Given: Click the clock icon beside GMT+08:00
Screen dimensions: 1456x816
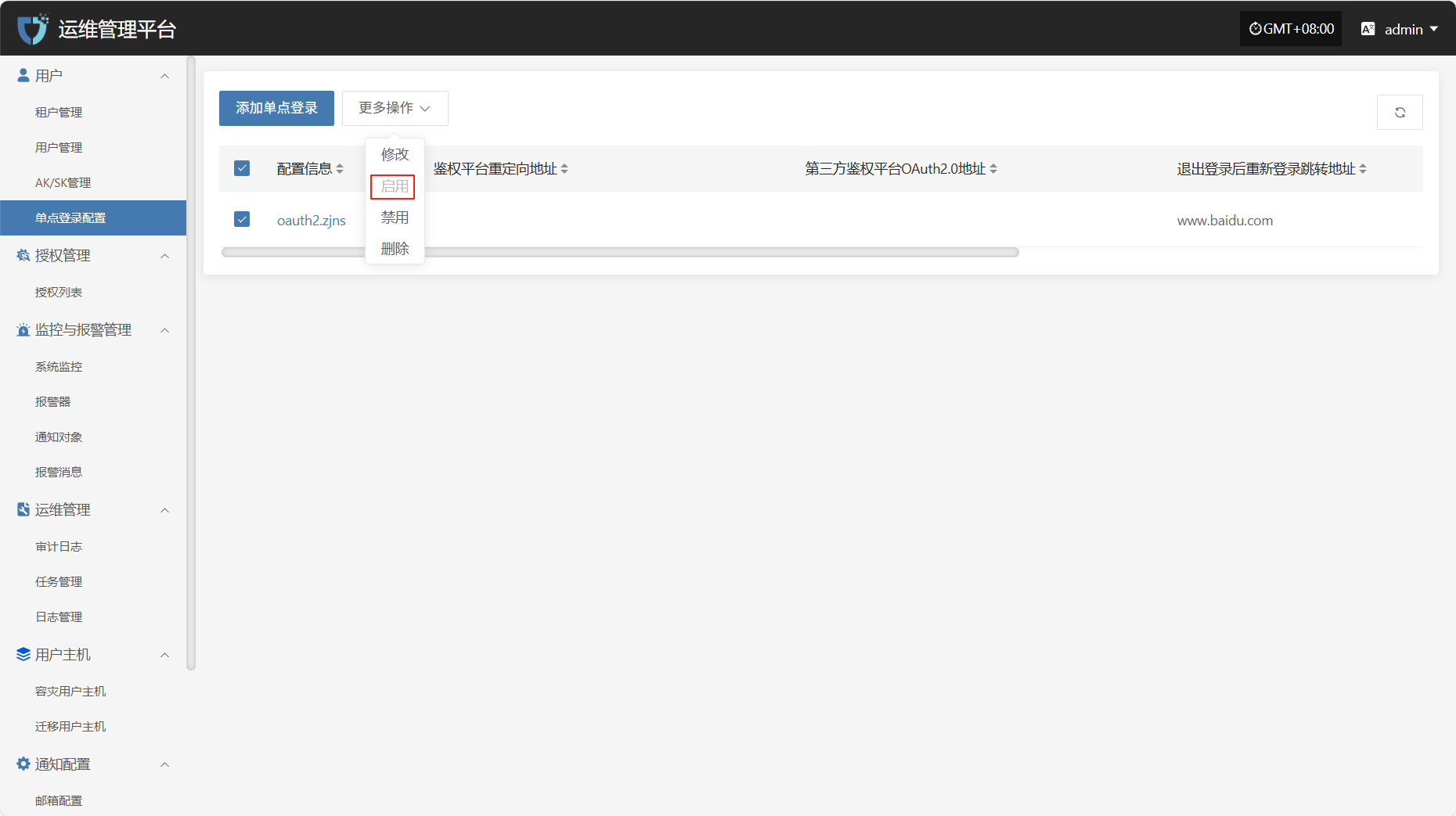Looking at the screenshot, I should [1256, 29].
